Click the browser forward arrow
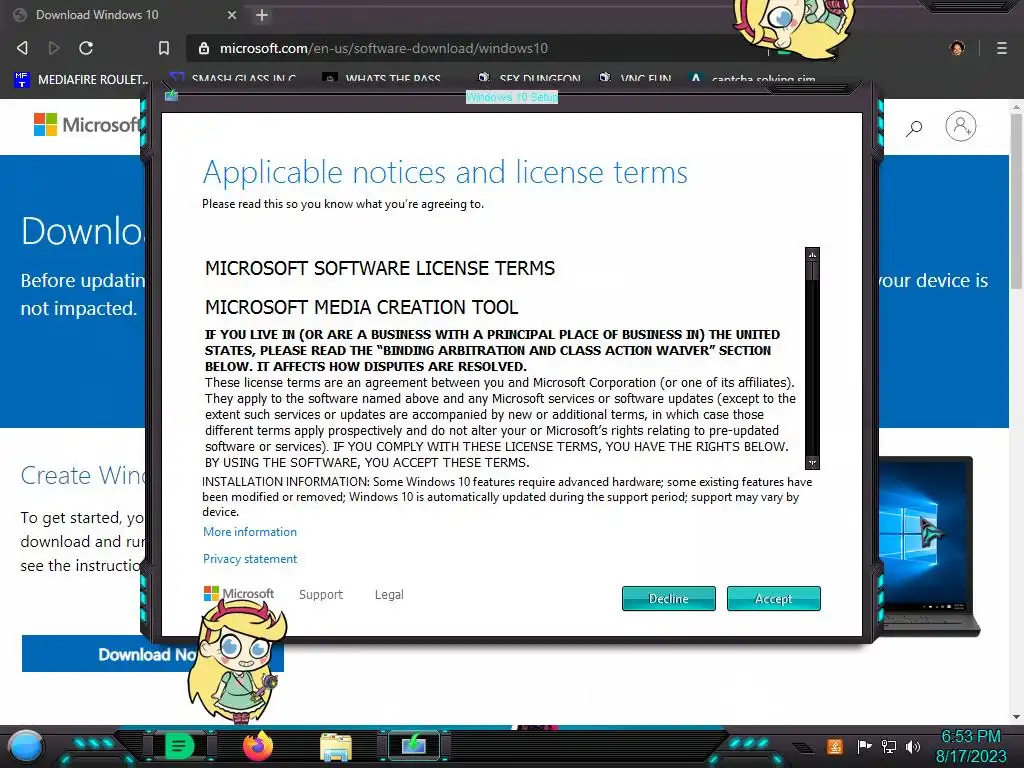The image size is (1024, 768). click(54, 48)
